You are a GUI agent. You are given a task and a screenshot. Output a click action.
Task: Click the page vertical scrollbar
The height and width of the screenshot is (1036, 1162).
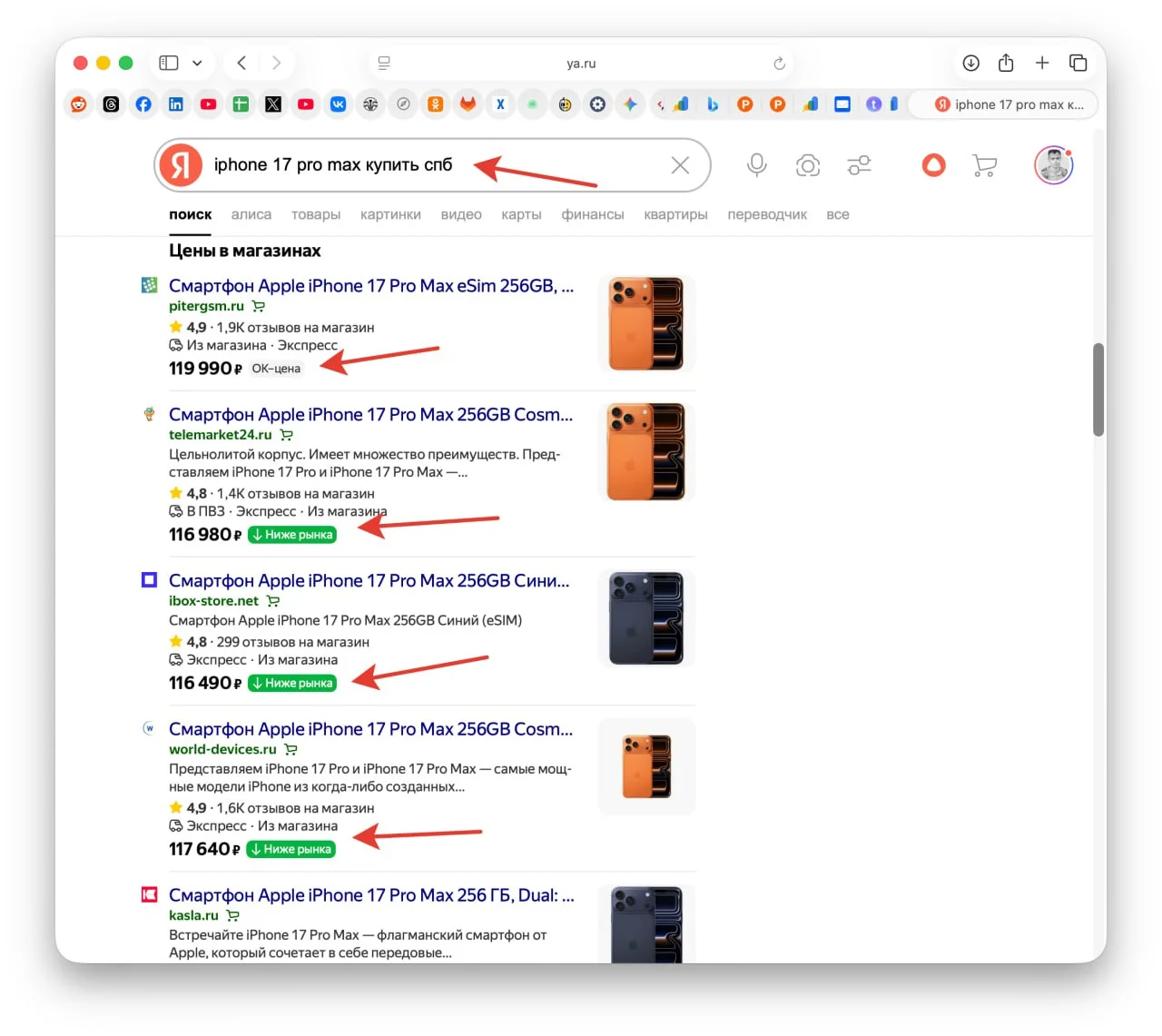tap(1098, 390)
